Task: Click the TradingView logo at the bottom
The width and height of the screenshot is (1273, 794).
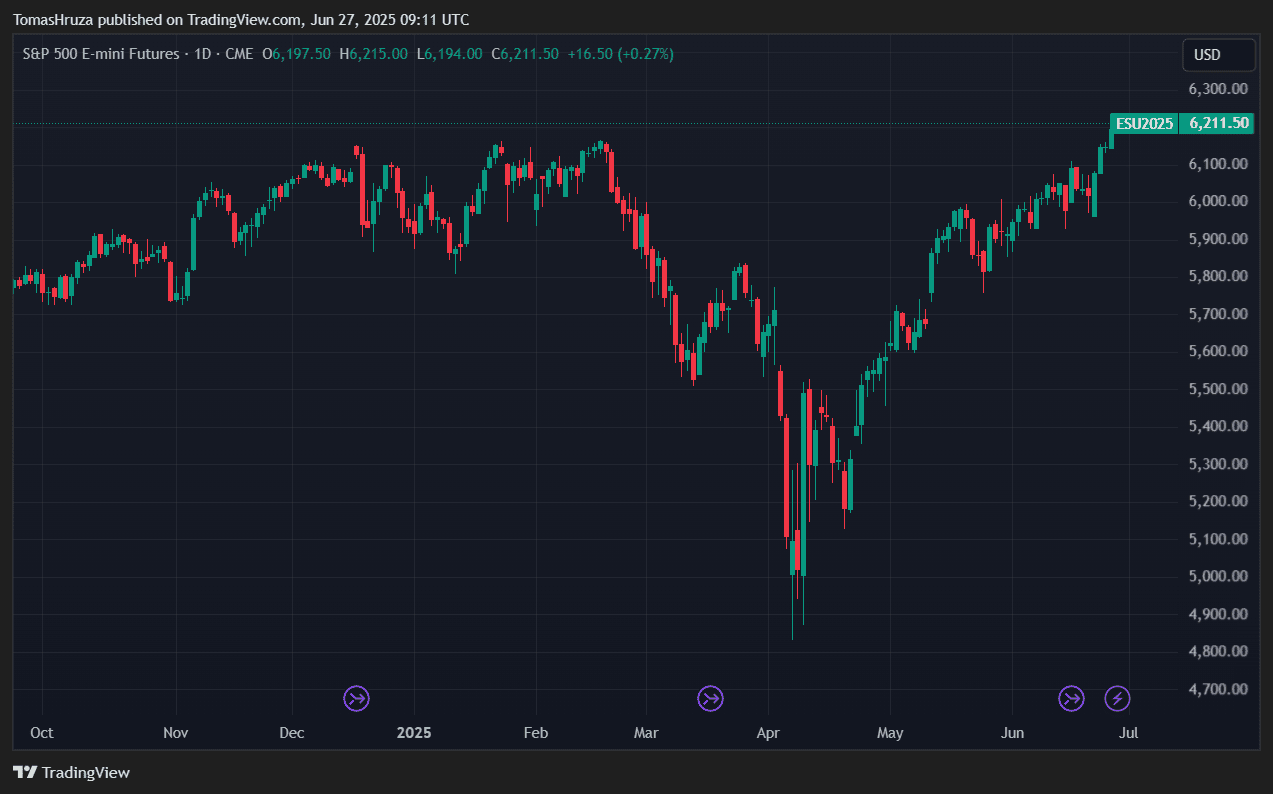Action: click(x=71, y=772)
